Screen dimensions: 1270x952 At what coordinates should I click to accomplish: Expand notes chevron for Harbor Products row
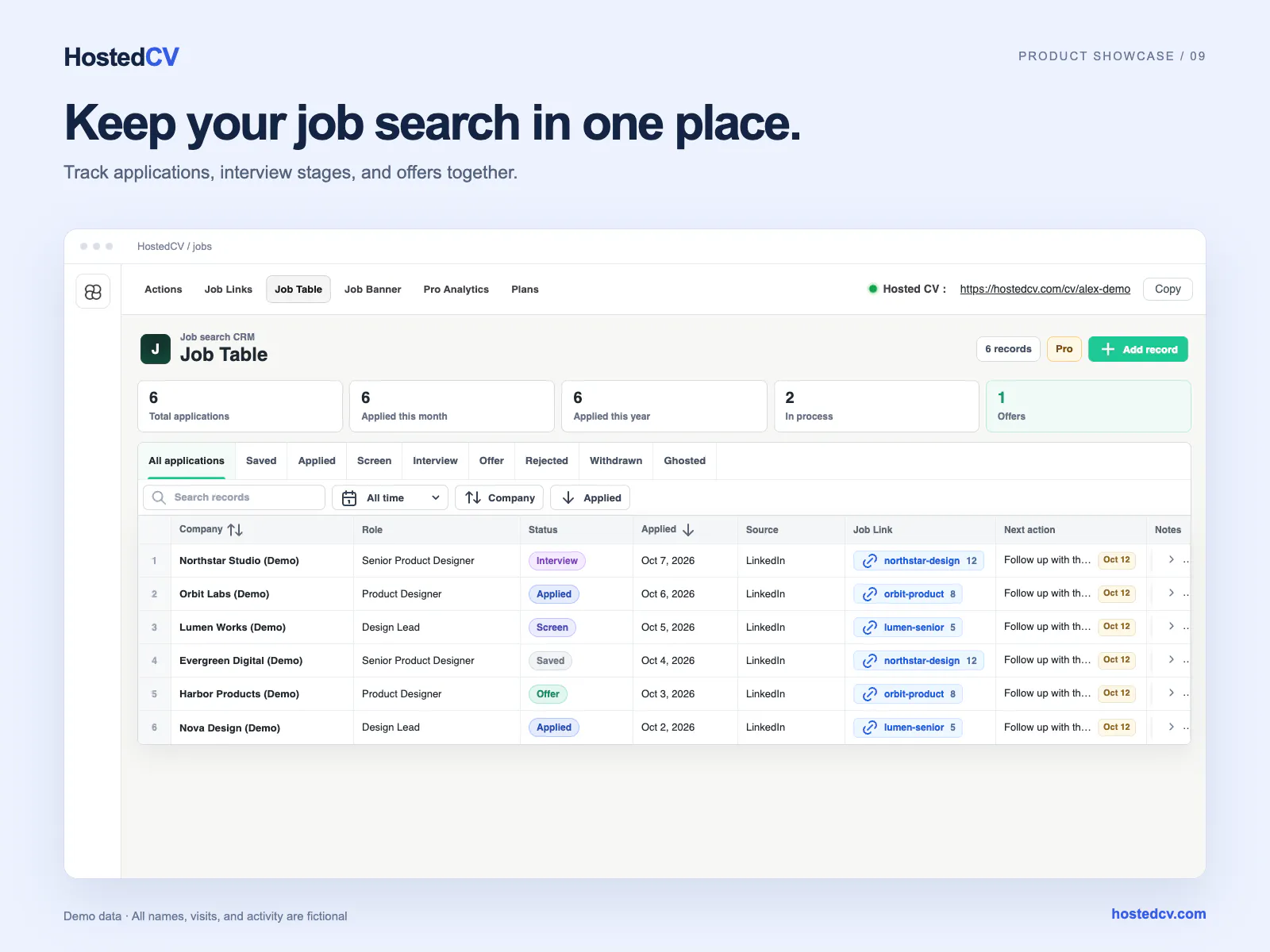[x=1171, y=693]
